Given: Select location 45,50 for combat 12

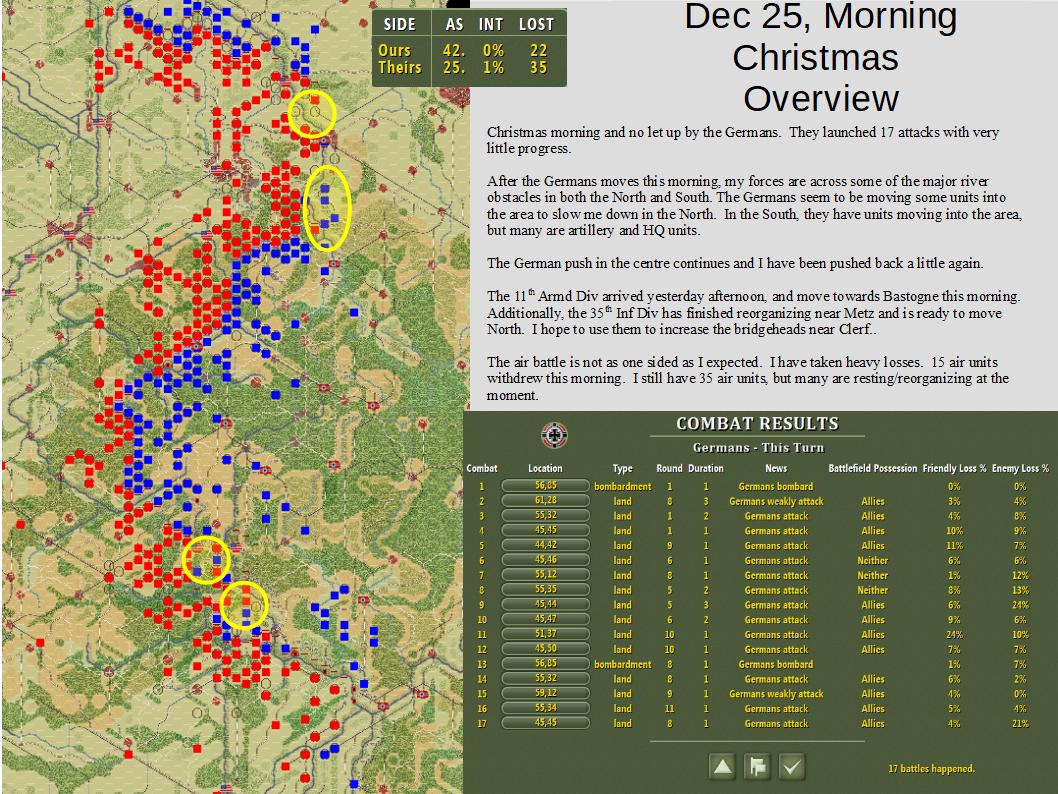Looking at the screenshot, I should [x=545, y=649].
